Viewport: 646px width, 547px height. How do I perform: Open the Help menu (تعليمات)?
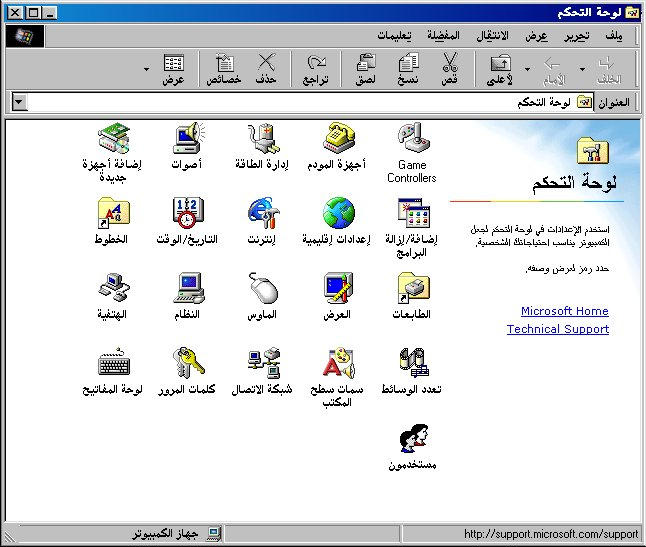(394, 36)
